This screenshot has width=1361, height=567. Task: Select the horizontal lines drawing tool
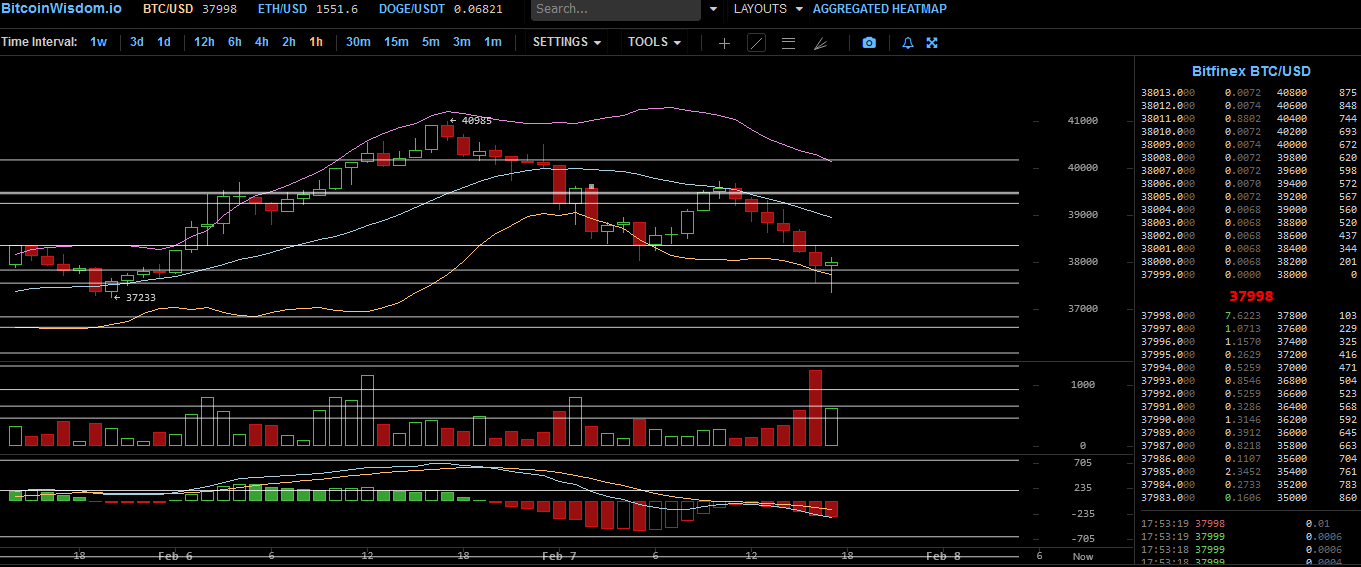[x=788, y=43]
